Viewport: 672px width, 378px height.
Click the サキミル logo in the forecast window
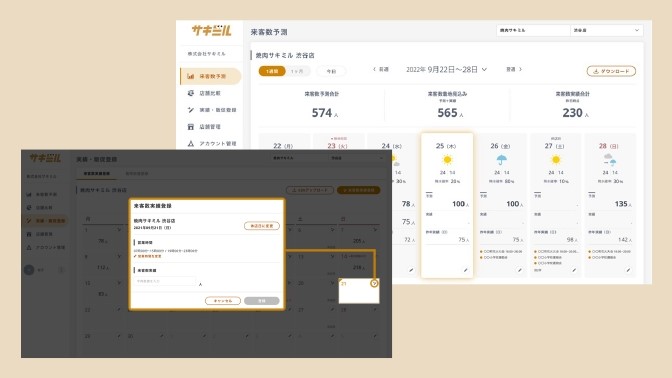coord(211,30)
